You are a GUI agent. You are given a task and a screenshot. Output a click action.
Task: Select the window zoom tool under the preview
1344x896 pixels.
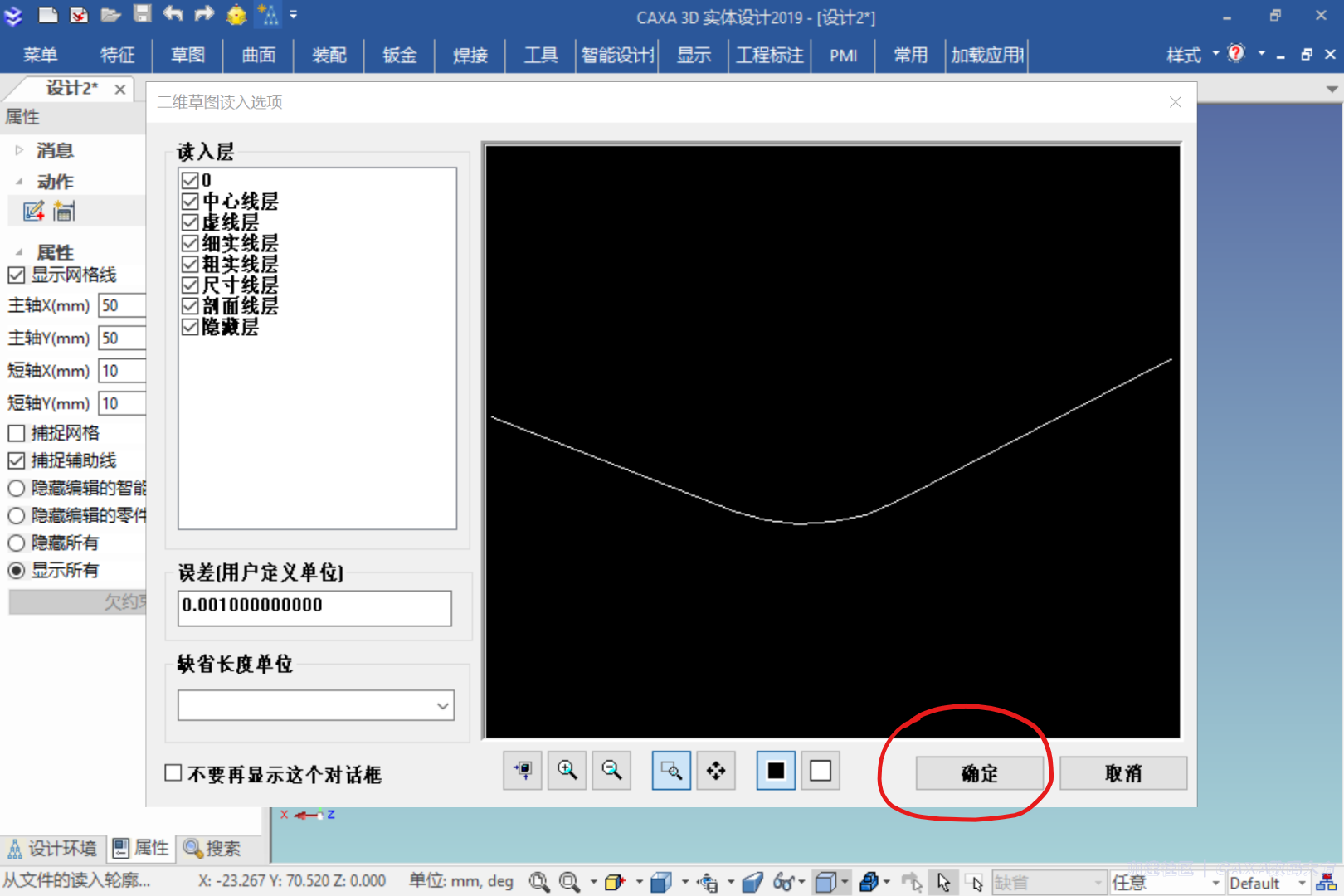tap(671, 771)
